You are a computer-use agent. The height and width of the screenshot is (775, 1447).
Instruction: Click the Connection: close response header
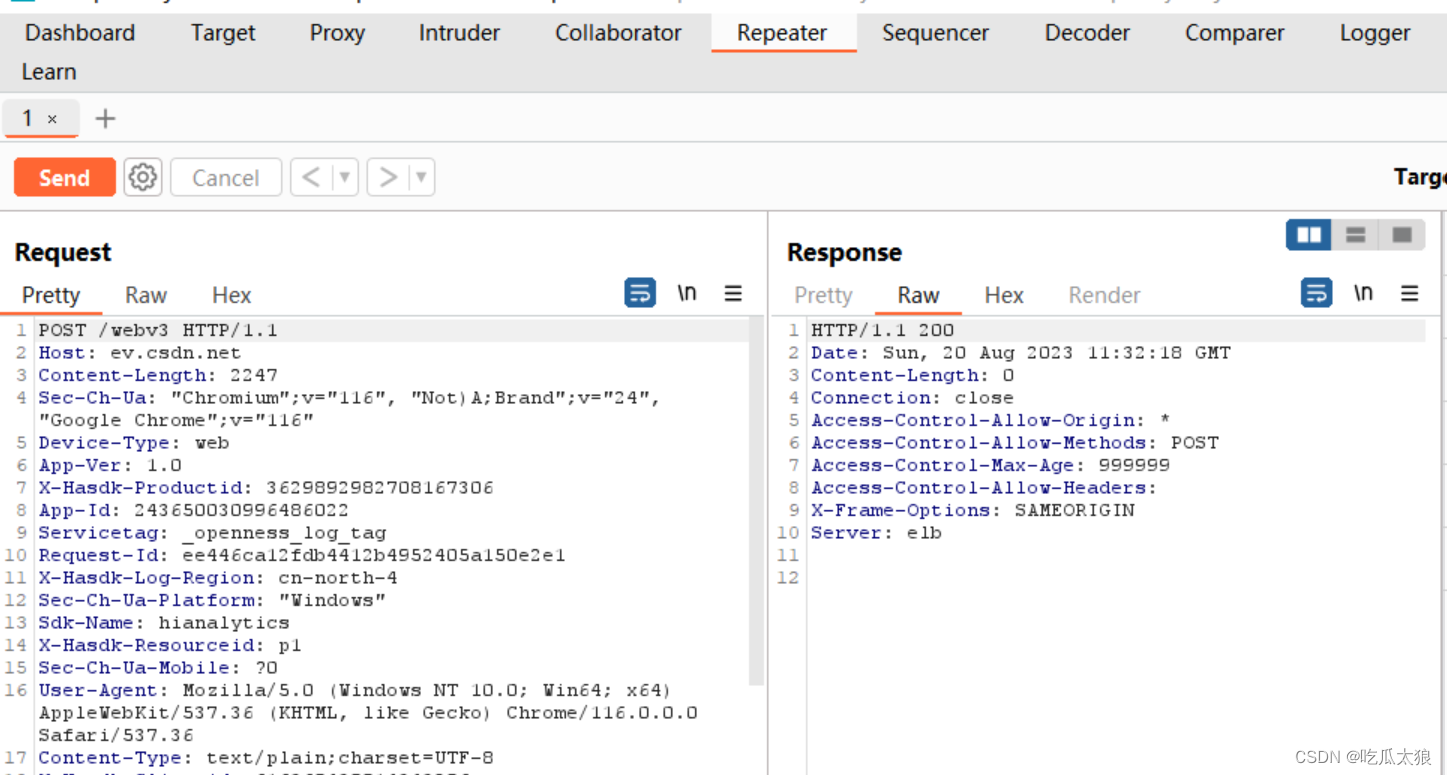912,398
